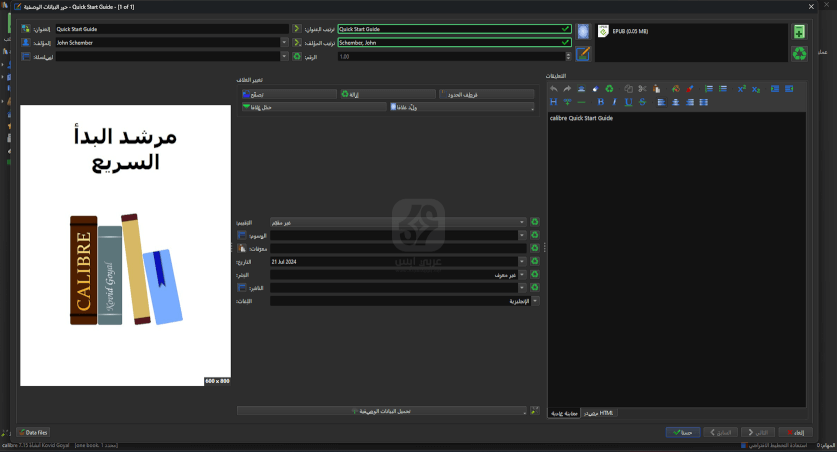Click the undo arrow in comments toolbar
The image size is (837, 452).
[x=553, y=89]
